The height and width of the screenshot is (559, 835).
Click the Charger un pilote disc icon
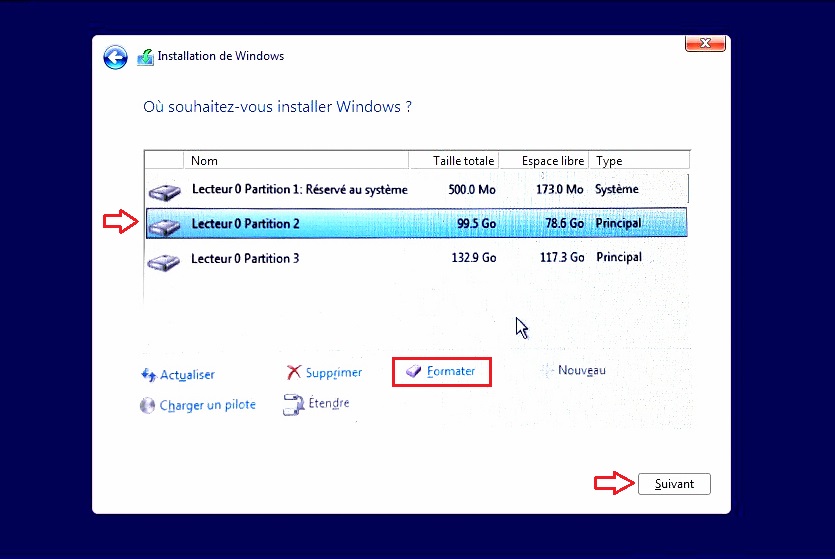click(147, 405)
